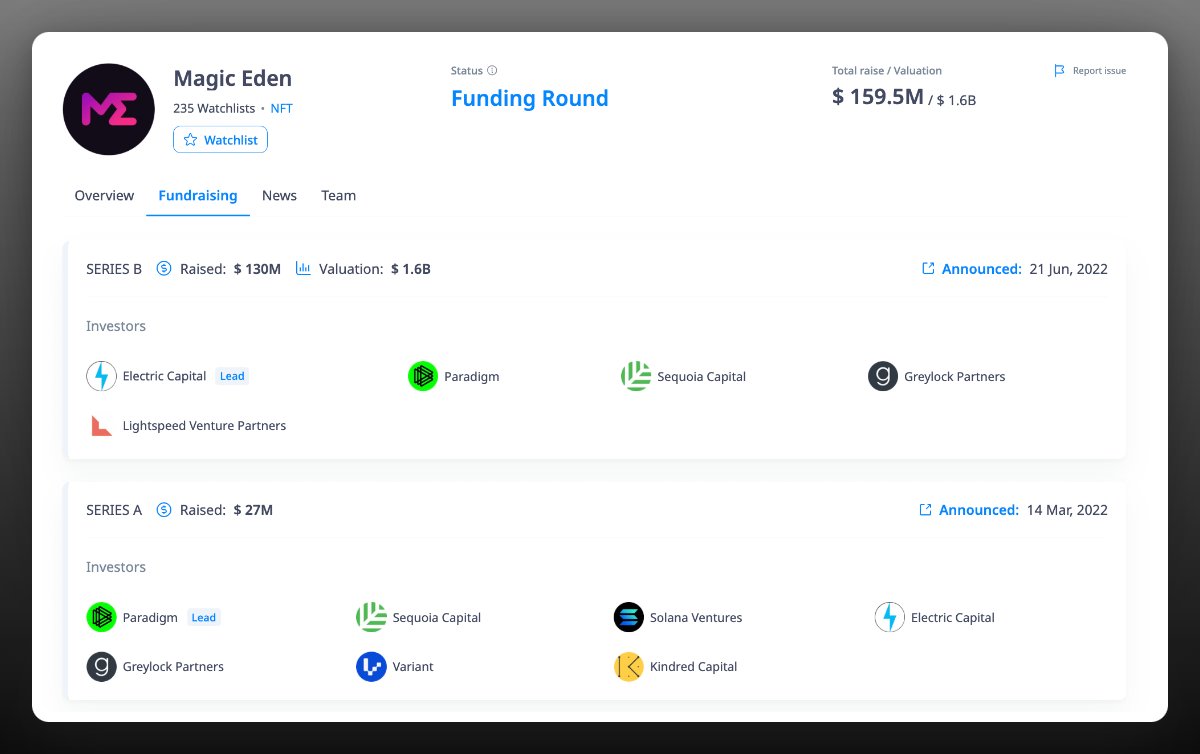1200x754 pixels.
Task: Click the 14 Mar, 2022 date
Action: click(x=1067, y=510)
